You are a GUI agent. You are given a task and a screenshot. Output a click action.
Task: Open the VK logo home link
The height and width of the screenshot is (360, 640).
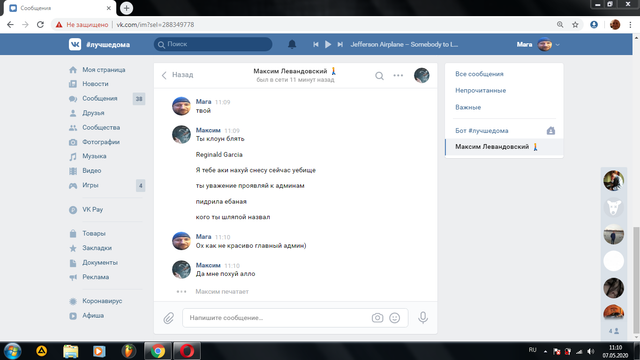point(75,44)
